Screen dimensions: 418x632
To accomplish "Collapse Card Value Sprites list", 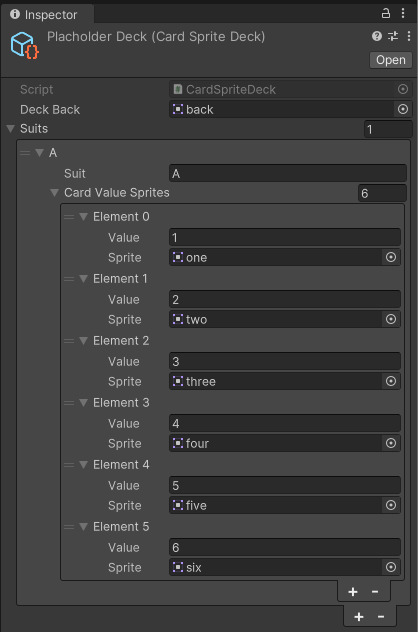I will coord(54,193).
